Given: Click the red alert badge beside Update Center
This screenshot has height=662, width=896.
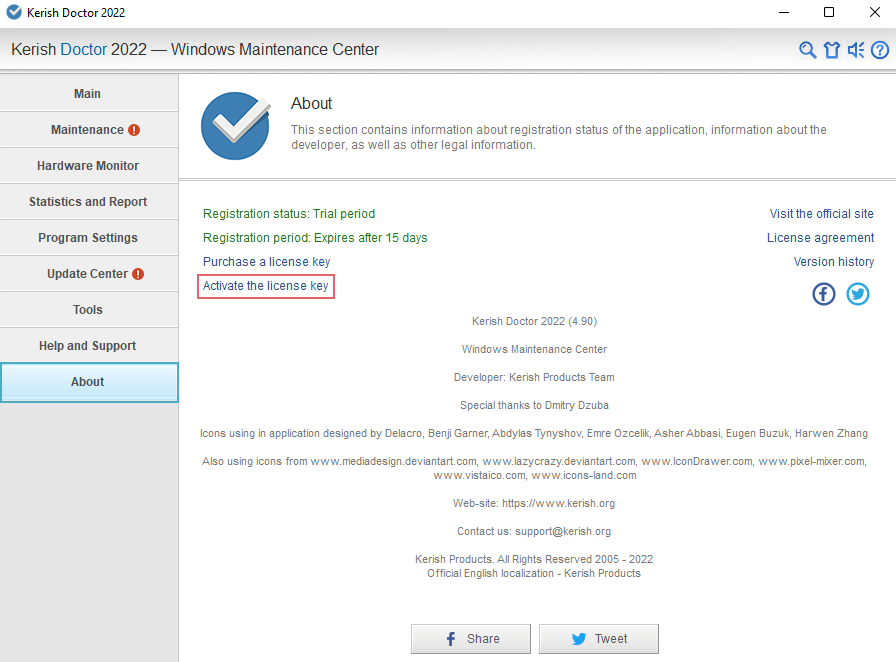Looking at the screenshot, I should (x=138, y=274).
